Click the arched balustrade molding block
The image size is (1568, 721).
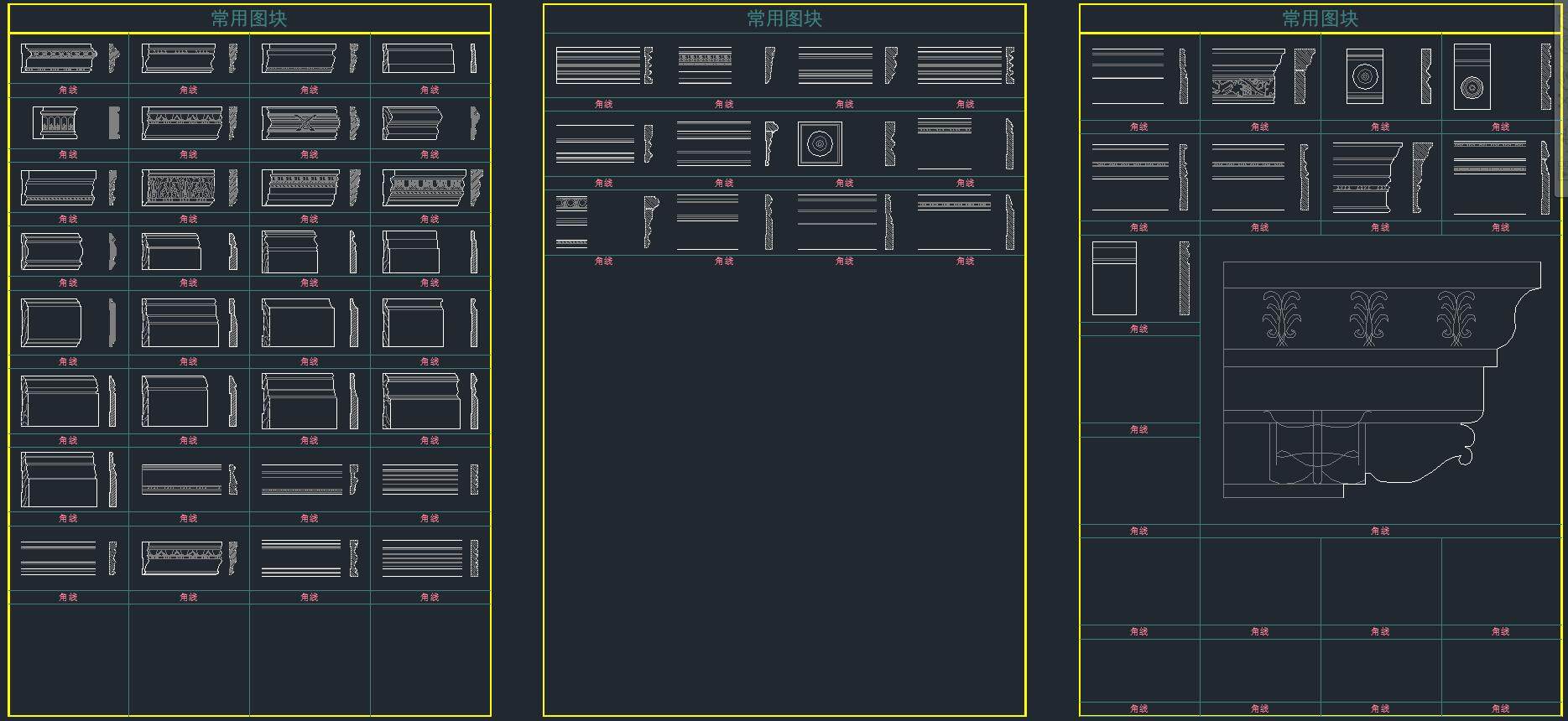pyautogui.click(x=55, y=123)
